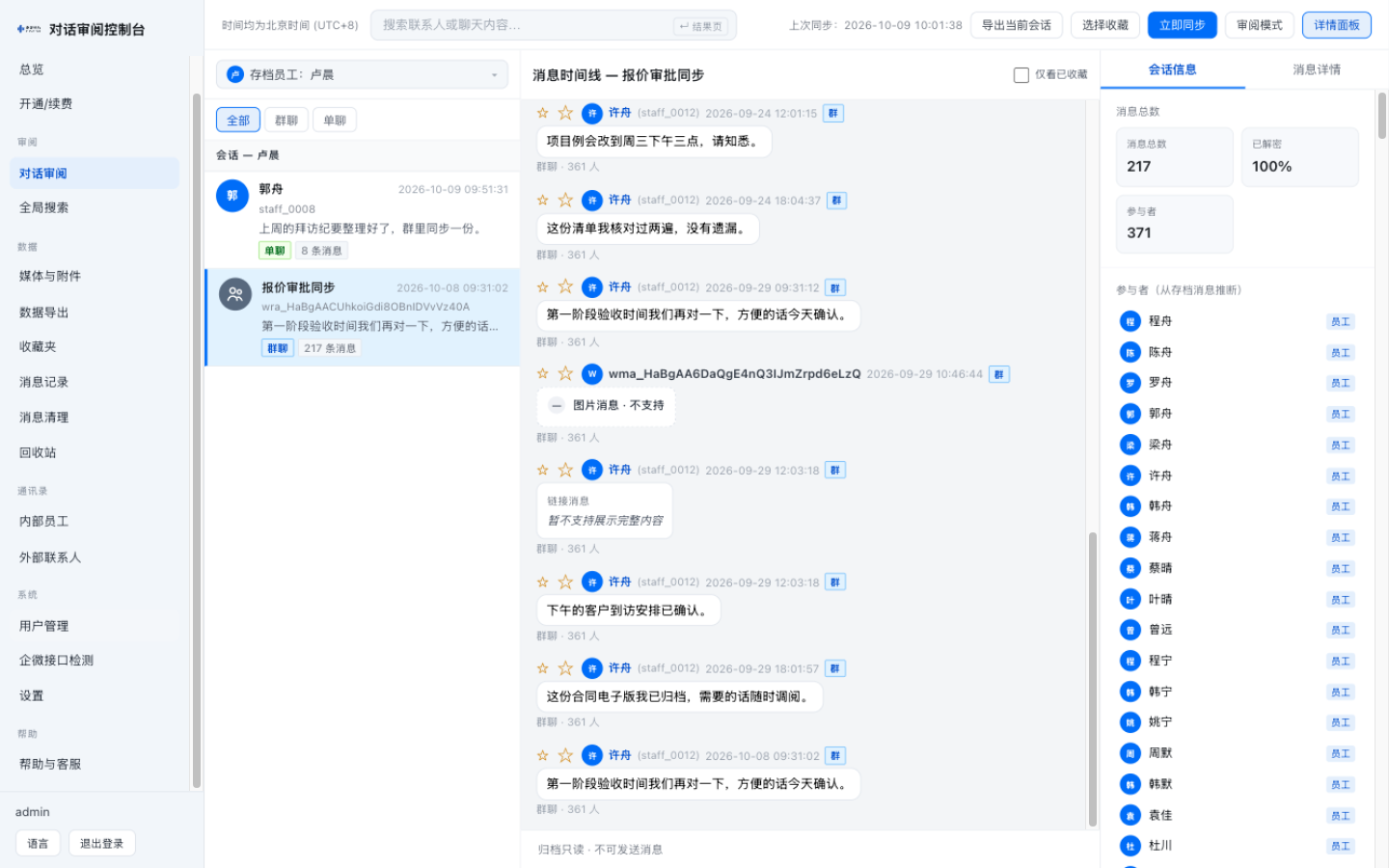Toggle 审阅模式 in the top bar

[x=1260, y=25]
